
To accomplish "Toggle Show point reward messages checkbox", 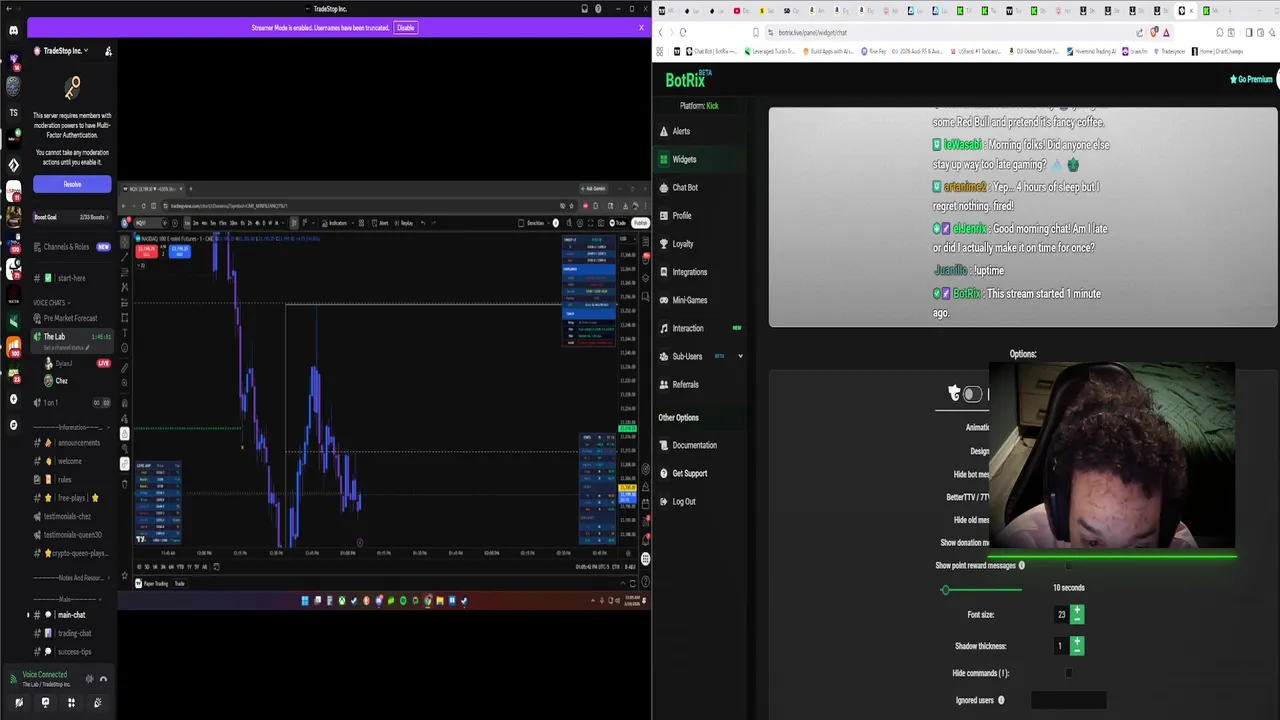I will click(1068, 566).
